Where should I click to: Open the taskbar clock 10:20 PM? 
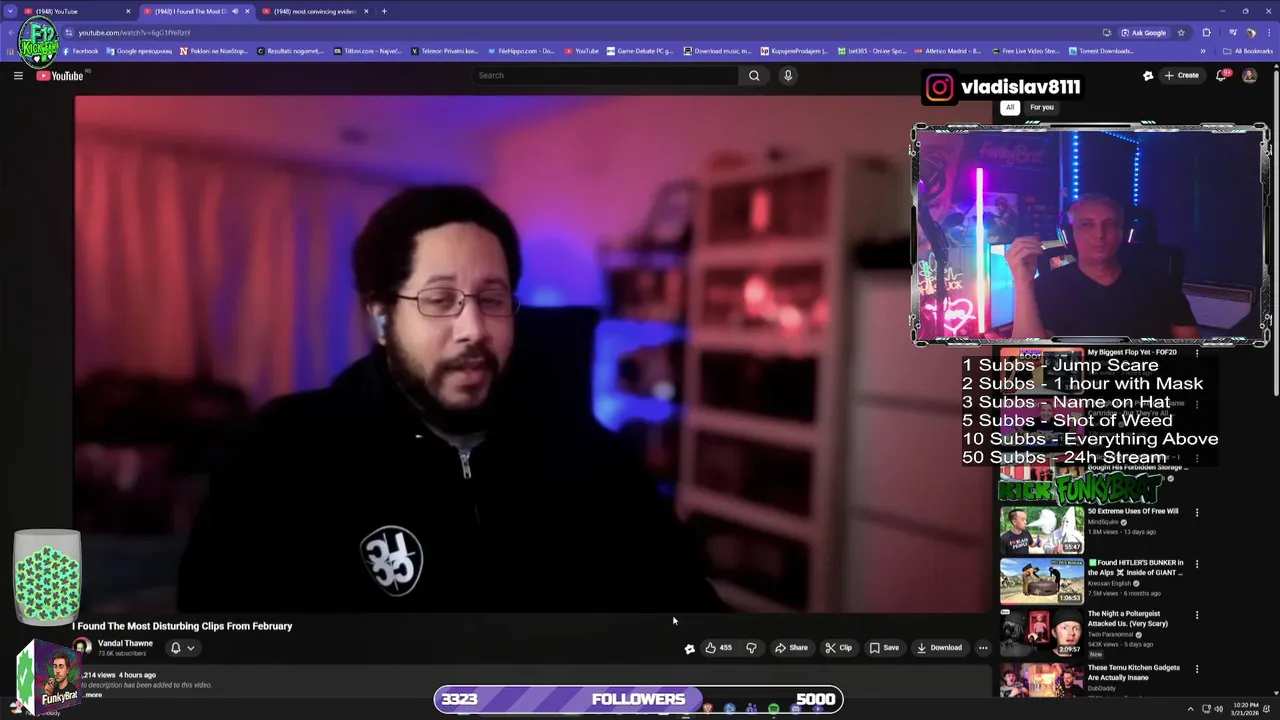coord(1245,709)
